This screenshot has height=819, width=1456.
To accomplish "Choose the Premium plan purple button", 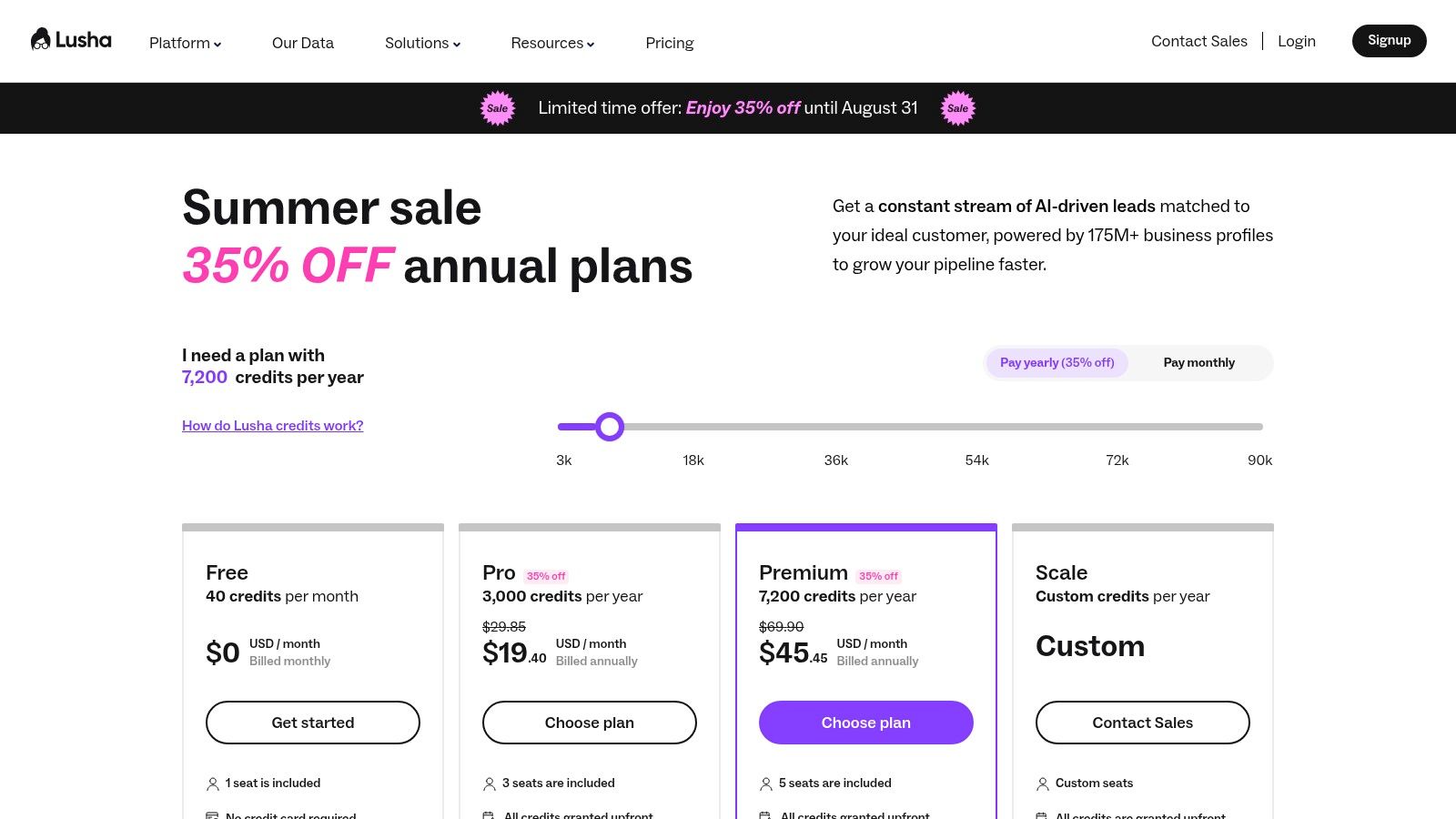I will (x=866, y=723).
